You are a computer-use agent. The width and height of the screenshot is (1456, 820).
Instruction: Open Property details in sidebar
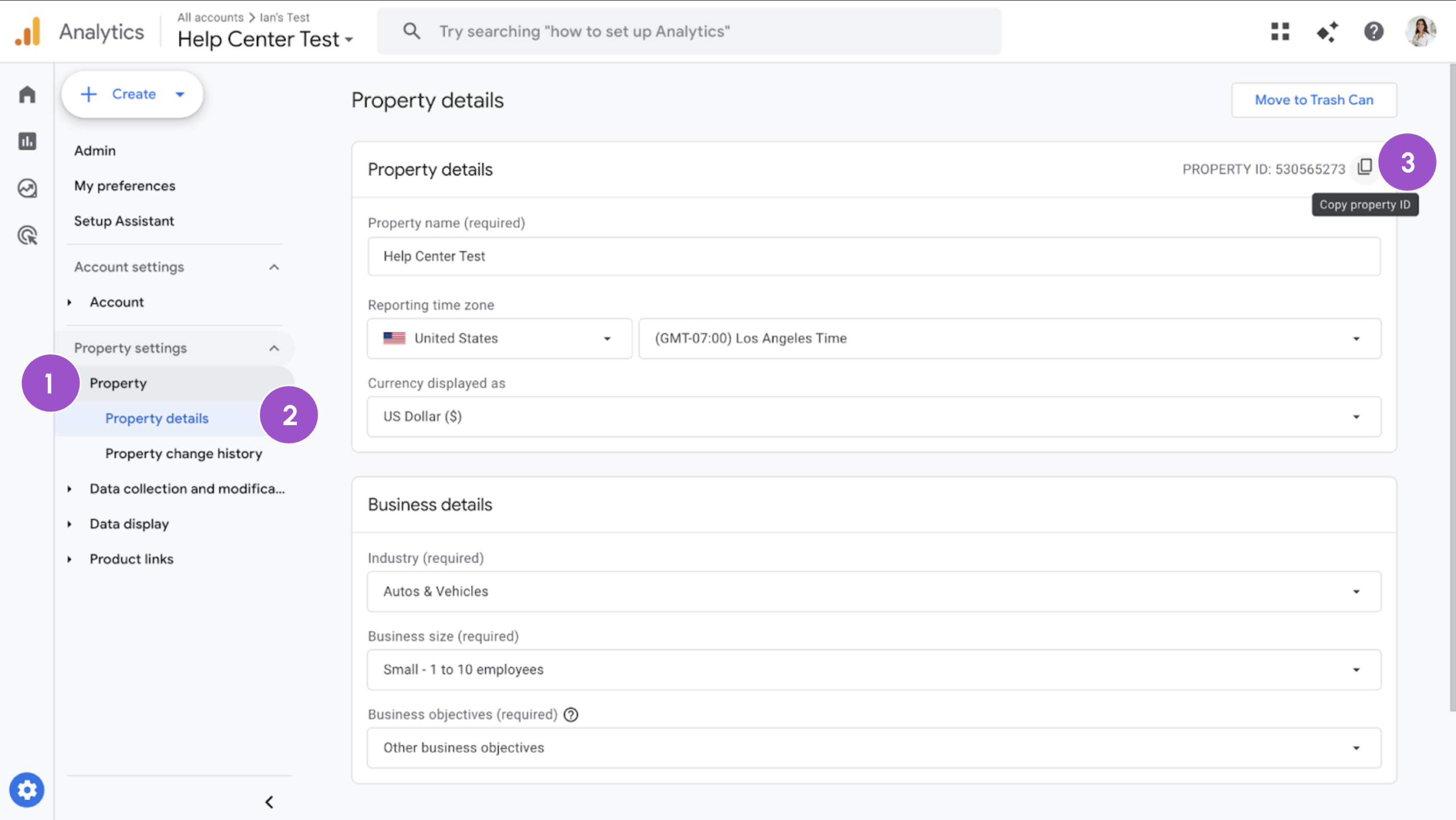pos(157,418)
